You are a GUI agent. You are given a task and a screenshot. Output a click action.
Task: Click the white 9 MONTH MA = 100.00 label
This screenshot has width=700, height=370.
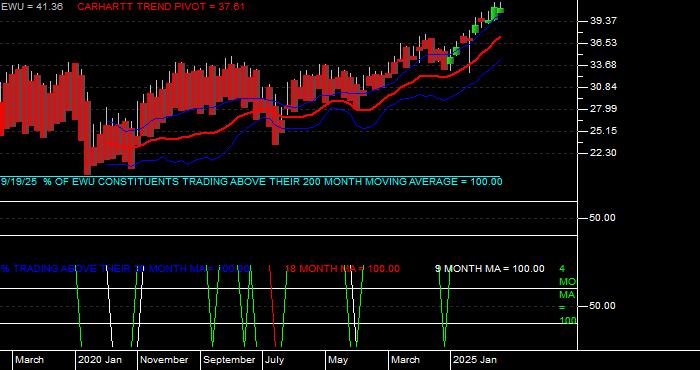(x=490, y=269)
